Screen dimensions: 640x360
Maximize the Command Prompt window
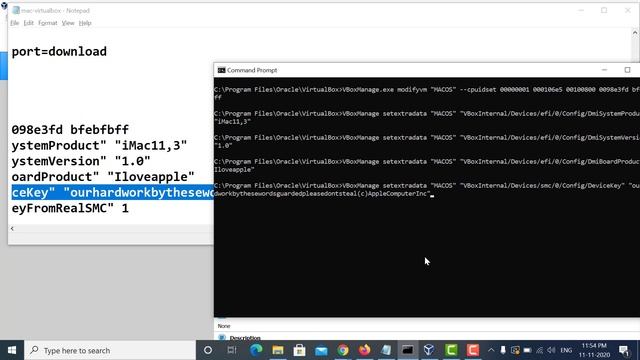point(627,70)
